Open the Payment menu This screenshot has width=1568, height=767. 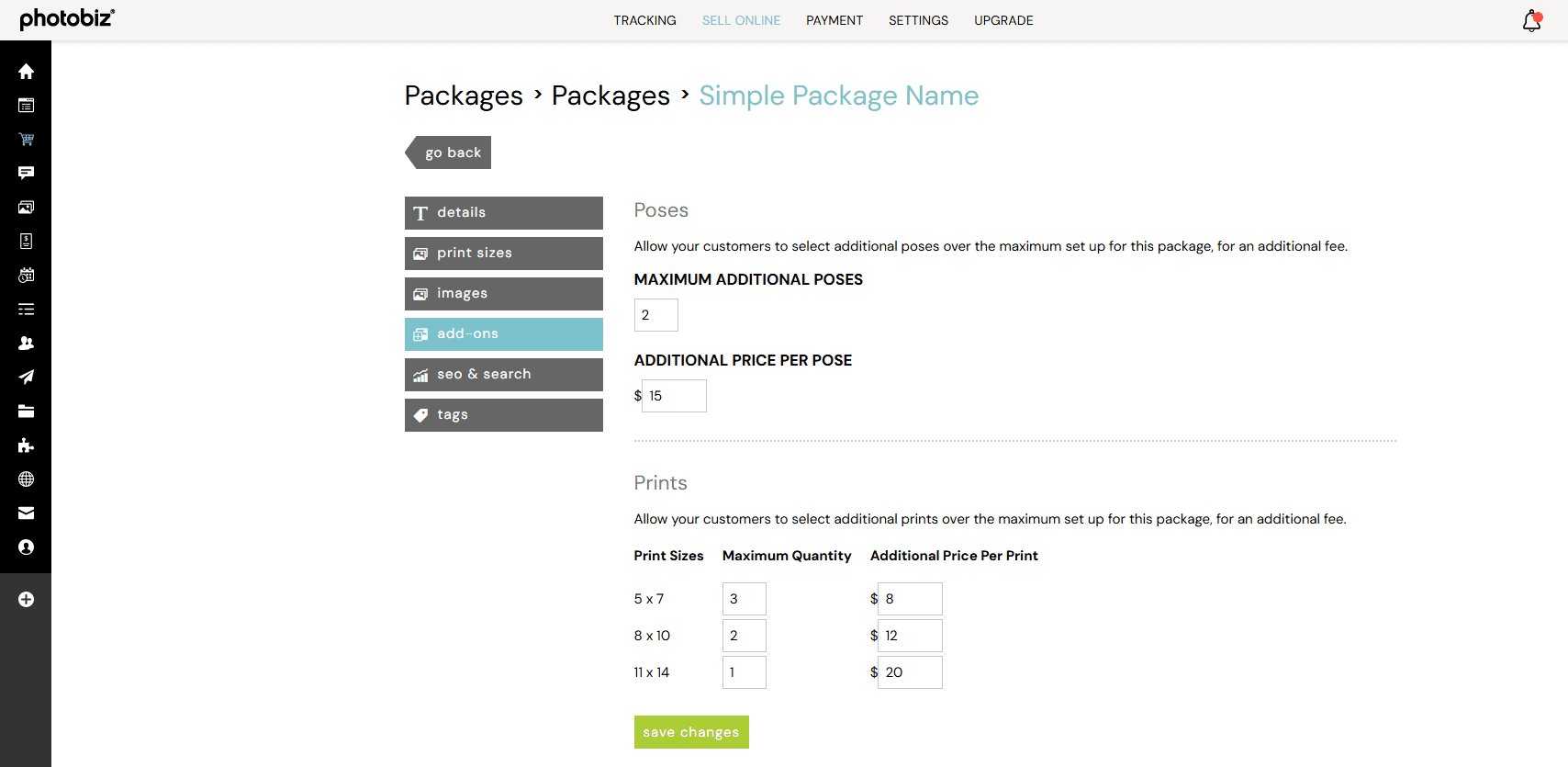click(x=834, y=20)
